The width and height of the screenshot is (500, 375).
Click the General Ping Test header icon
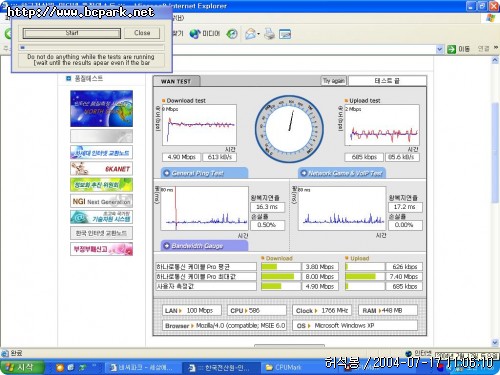click(x=166, y=173)
